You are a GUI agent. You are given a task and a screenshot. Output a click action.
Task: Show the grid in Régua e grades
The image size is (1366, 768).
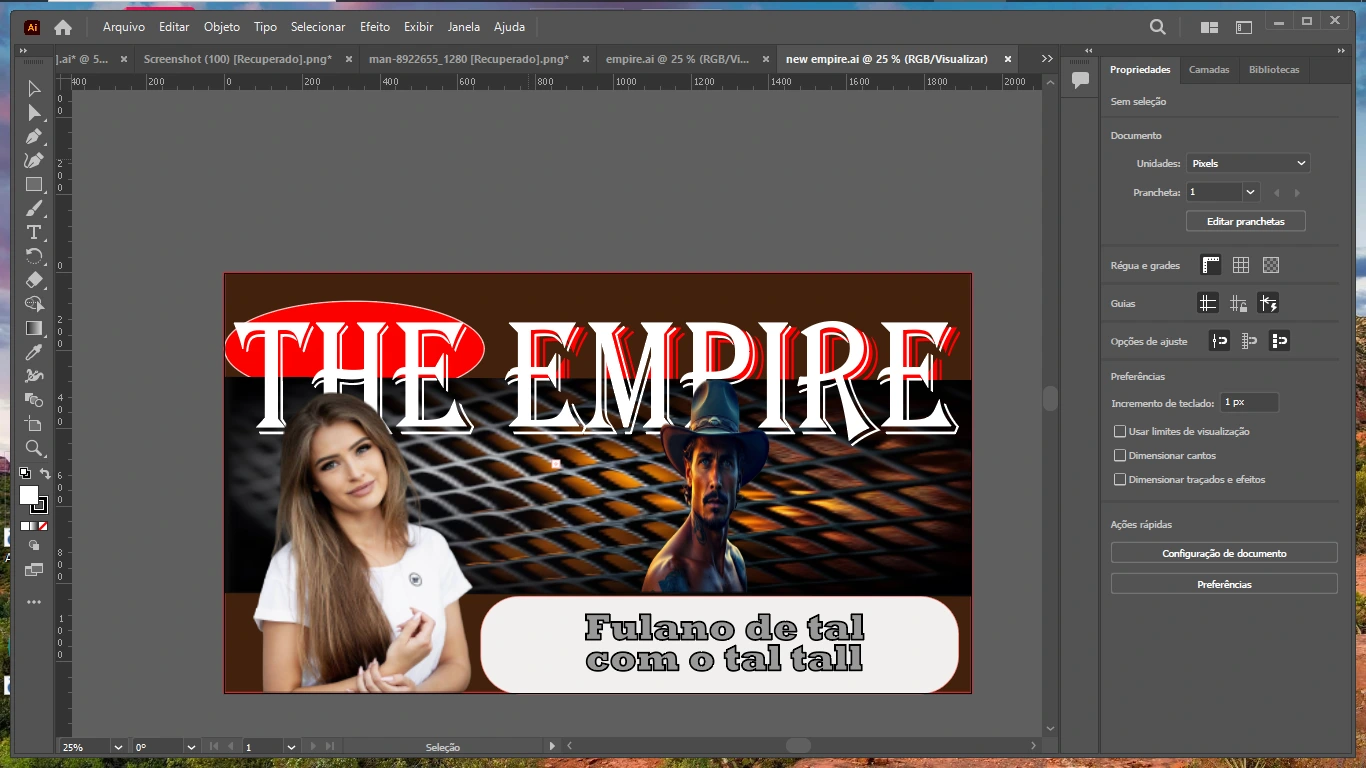coord(1241,265)
